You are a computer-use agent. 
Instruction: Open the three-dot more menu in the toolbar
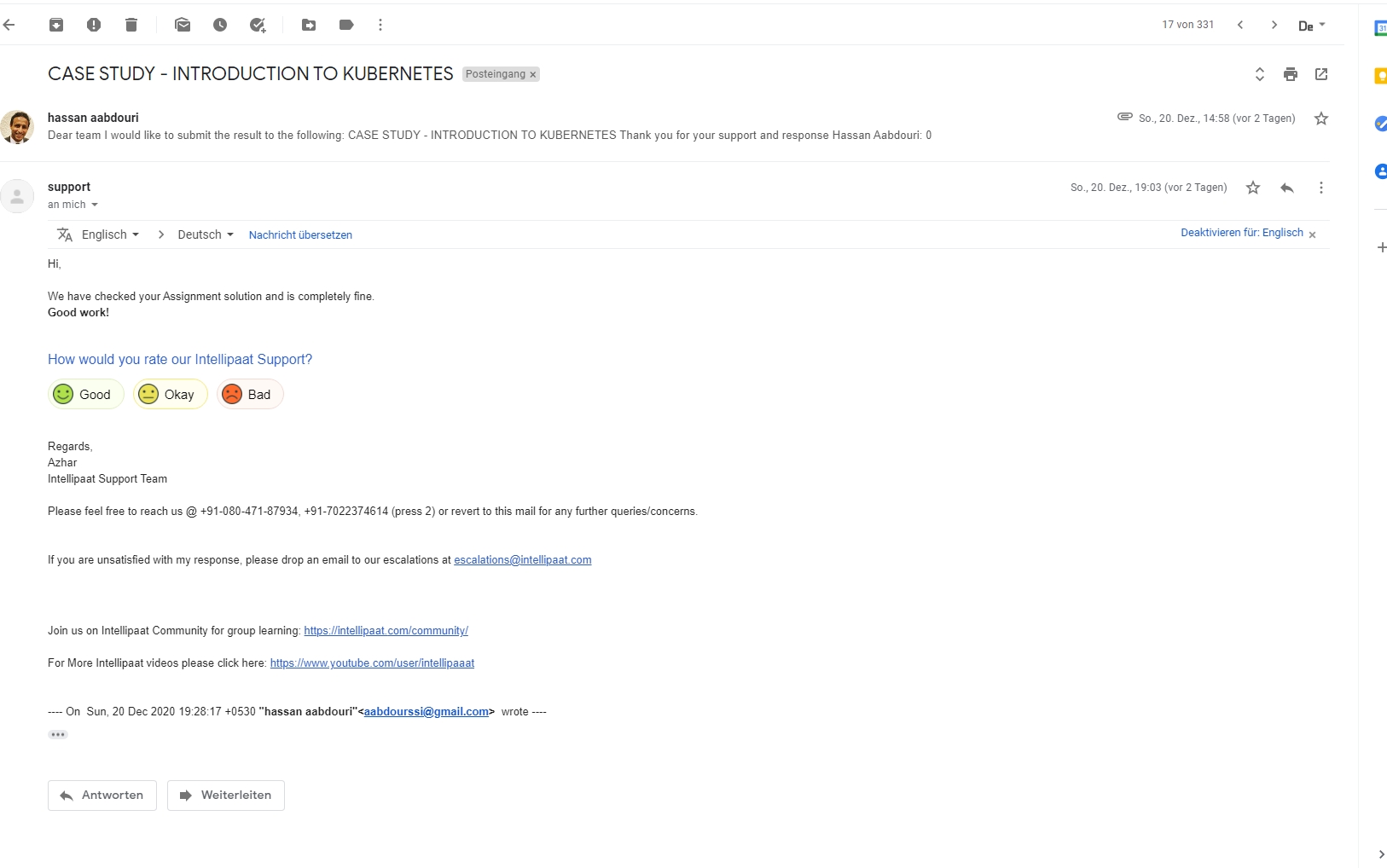[x=380, y=25]
